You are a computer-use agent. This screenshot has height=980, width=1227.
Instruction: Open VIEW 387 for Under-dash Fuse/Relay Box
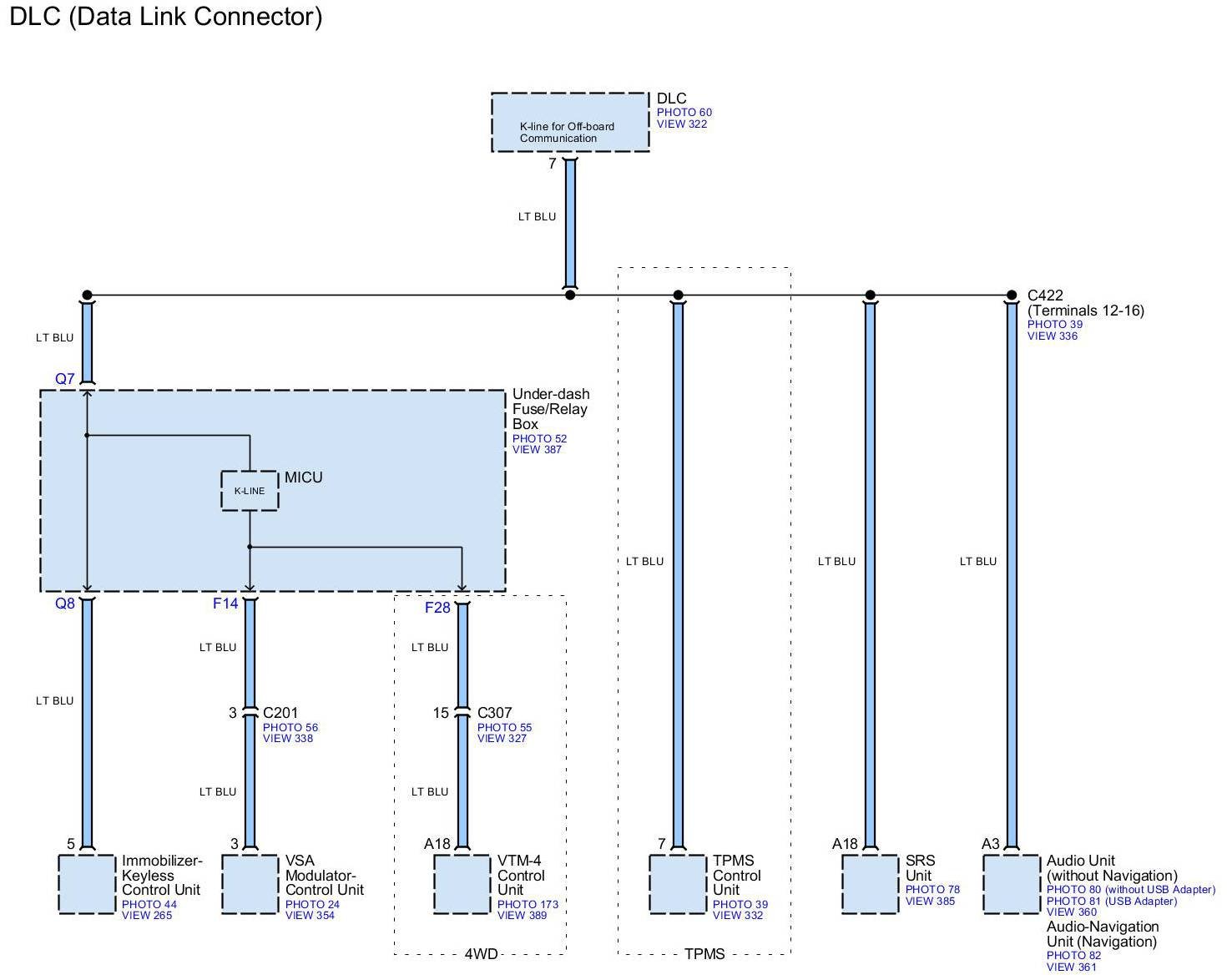coord(537,449)
